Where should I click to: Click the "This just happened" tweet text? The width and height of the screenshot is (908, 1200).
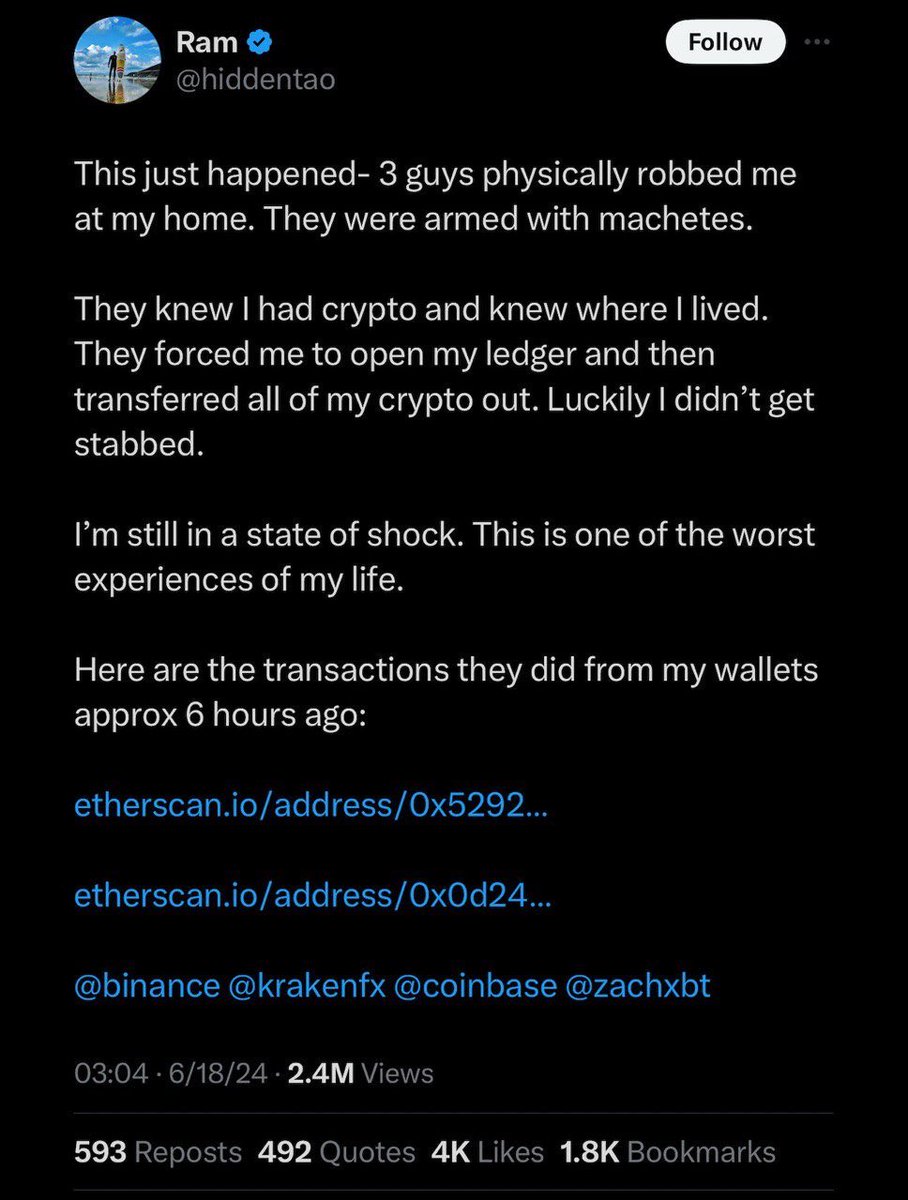pyautogui.click(x=435, y=197)
